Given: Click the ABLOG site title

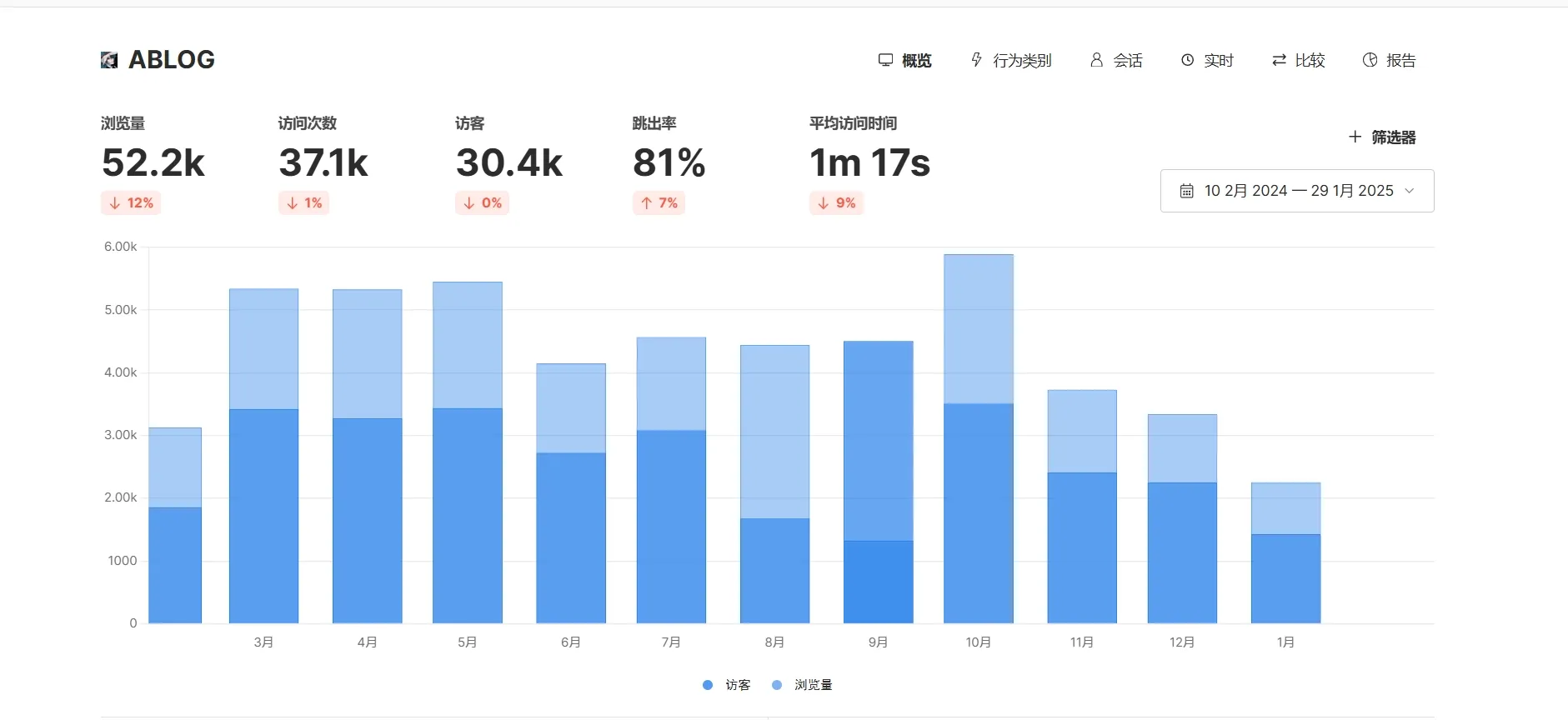Looking at the screenshot, I should 171,60.
